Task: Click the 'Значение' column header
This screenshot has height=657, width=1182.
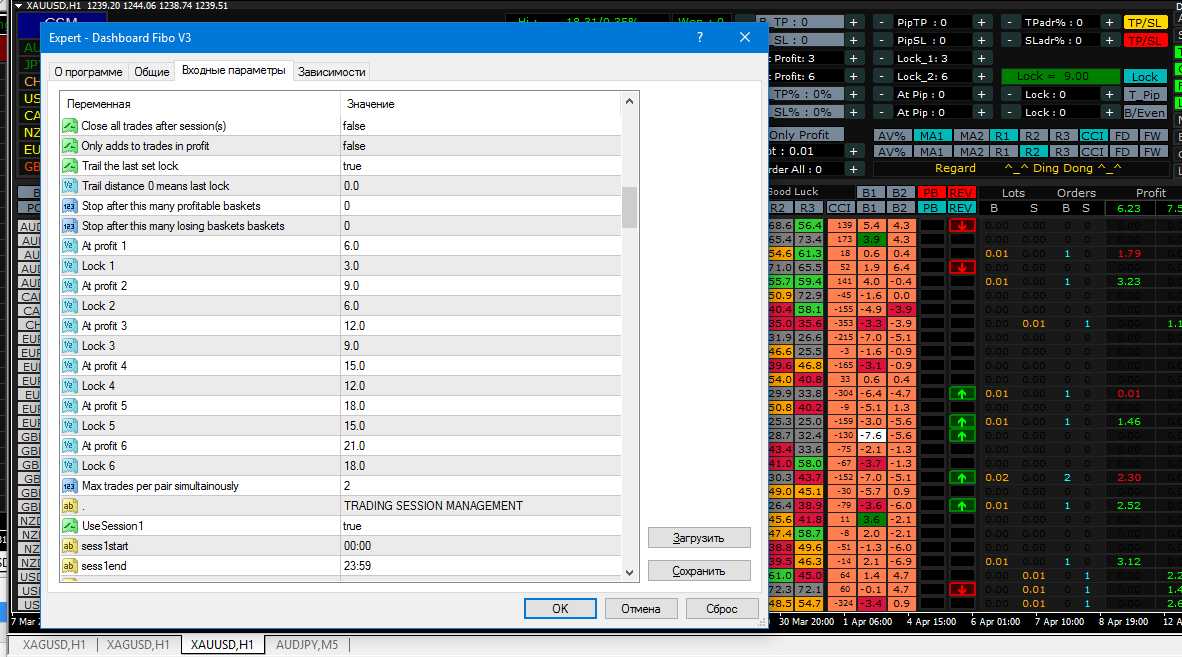Action: tap(370, 104)
